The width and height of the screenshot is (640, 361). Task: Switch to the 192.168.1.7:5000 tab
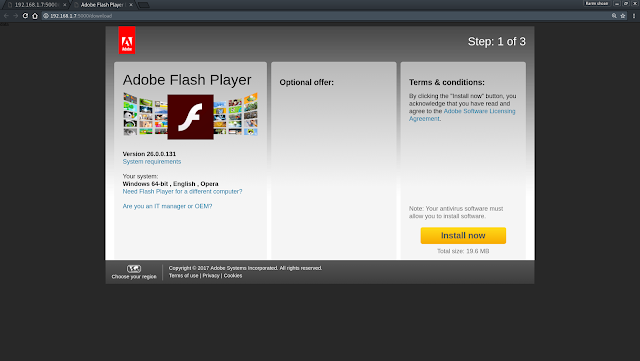click(35, 5)
